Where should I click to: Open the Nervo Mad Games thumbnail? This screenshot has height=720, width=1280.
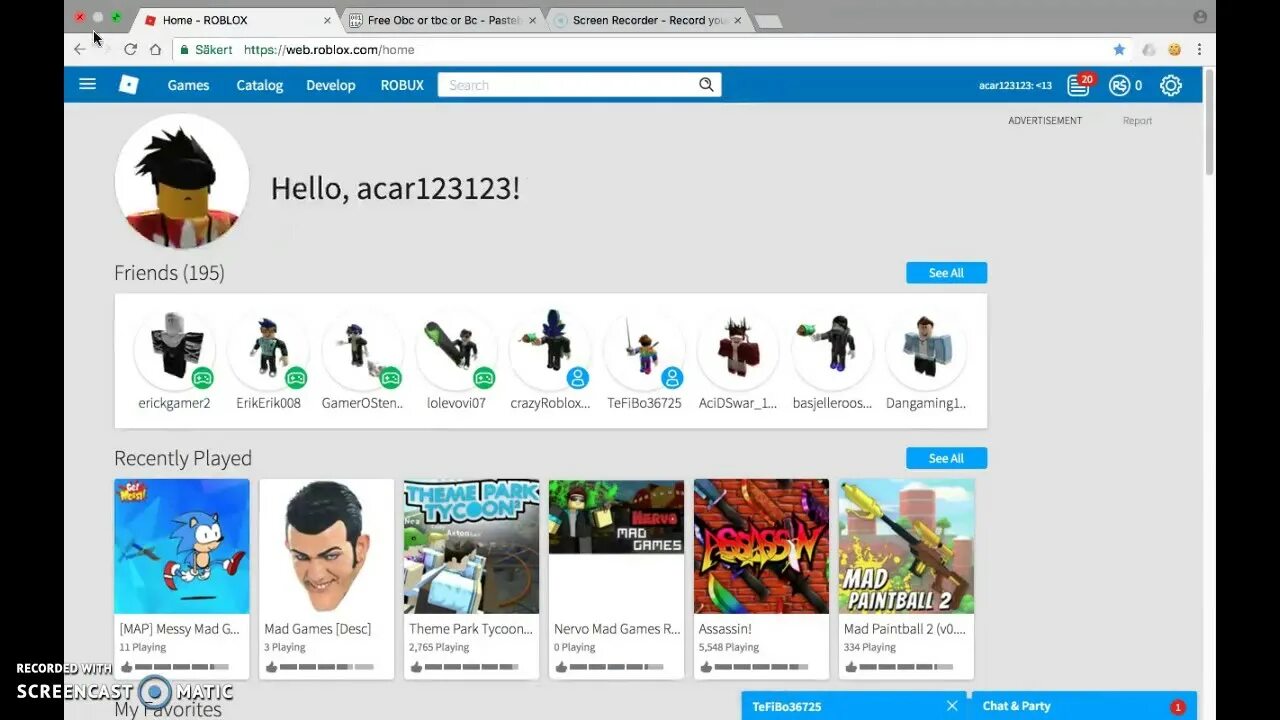[x=617, y=546]
